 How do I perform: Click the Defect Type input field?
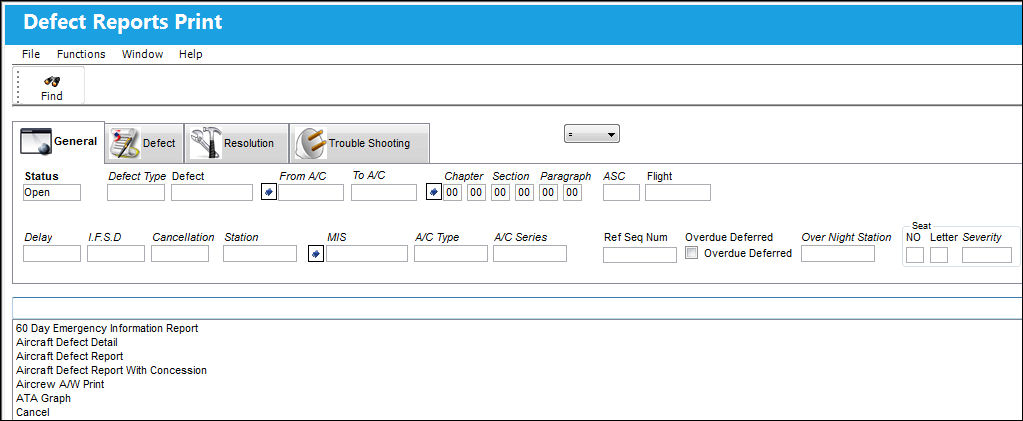point(136,193)
